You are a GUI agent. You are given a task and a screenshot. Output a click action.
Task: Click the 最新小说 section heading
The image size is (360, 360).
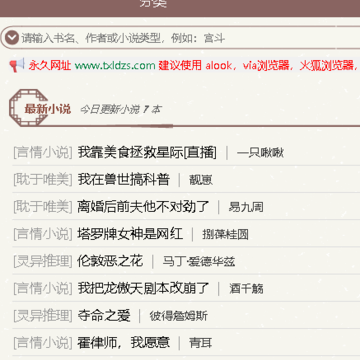coord(47,109)
